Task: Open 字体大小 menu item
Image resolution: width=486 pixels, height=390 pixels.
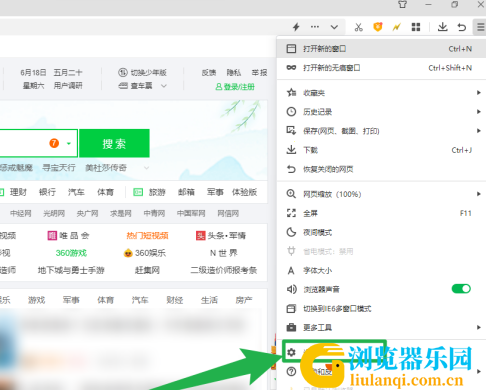Action: (x=381, y=270)
